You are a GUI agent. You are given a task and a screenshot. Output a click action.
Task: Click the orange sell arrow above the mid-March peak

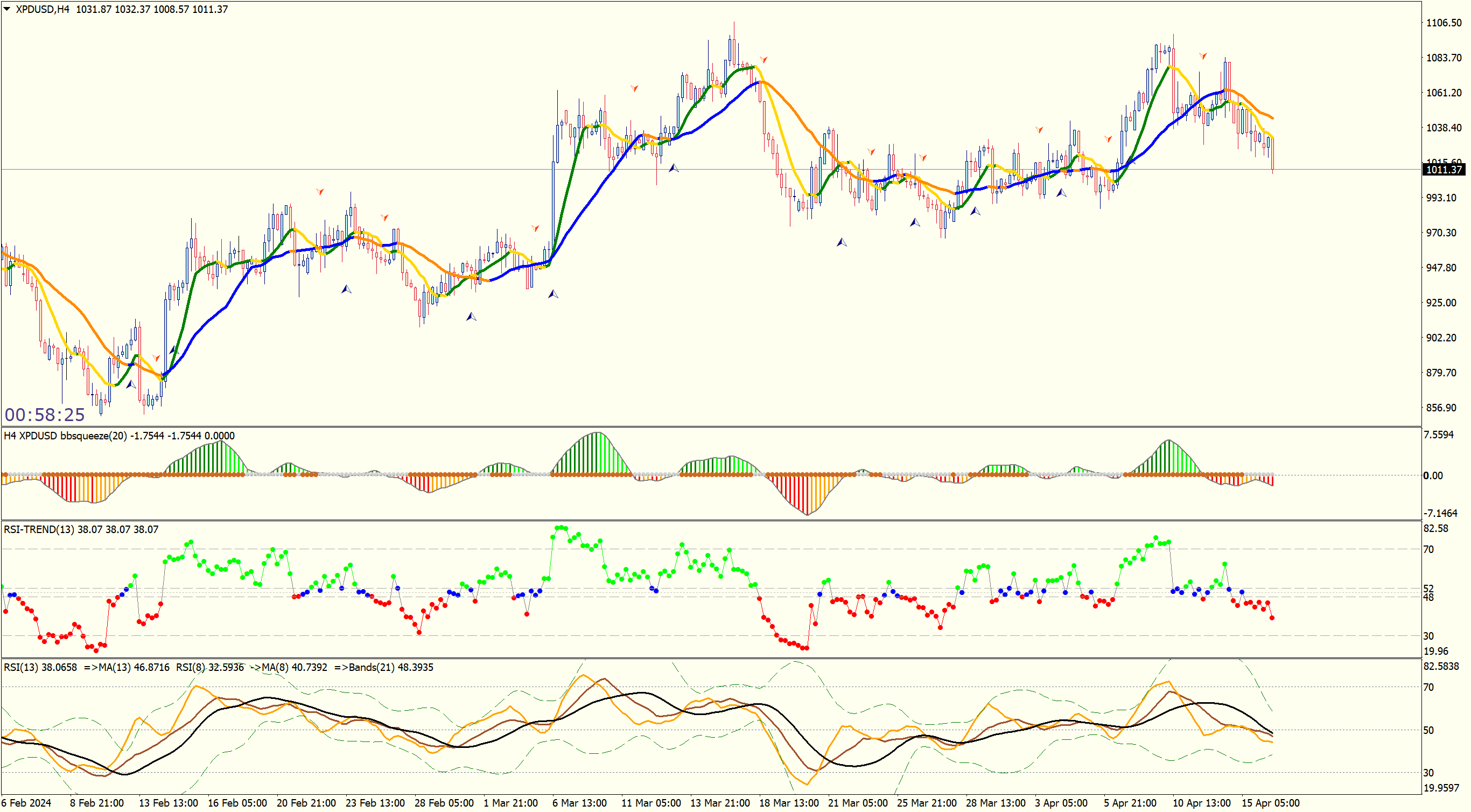pyautogui.click(x=763, y=59)
